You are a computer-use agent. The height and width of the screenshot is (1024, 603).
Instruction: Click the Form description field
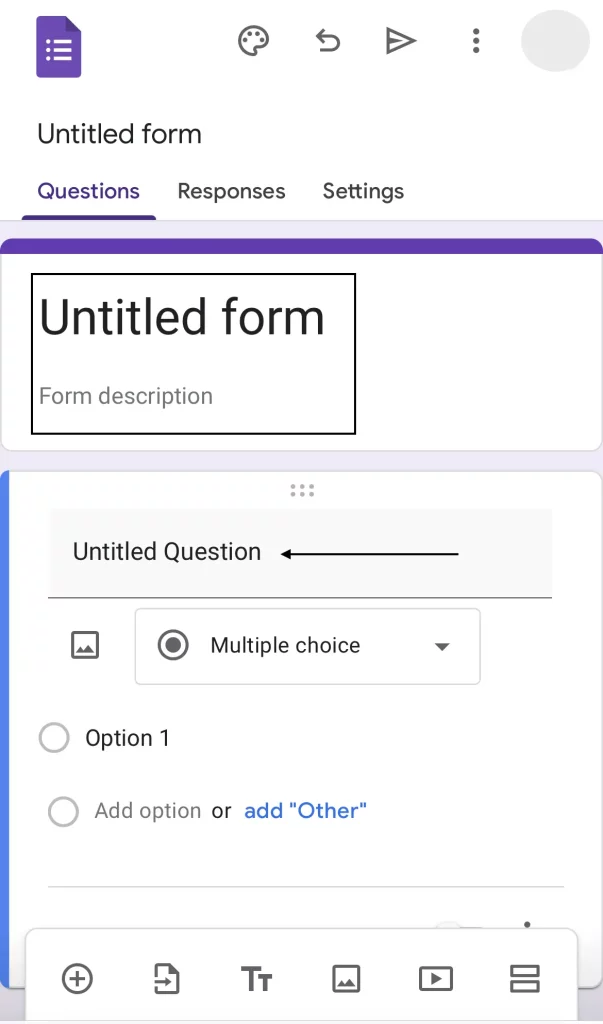point(126,396)
